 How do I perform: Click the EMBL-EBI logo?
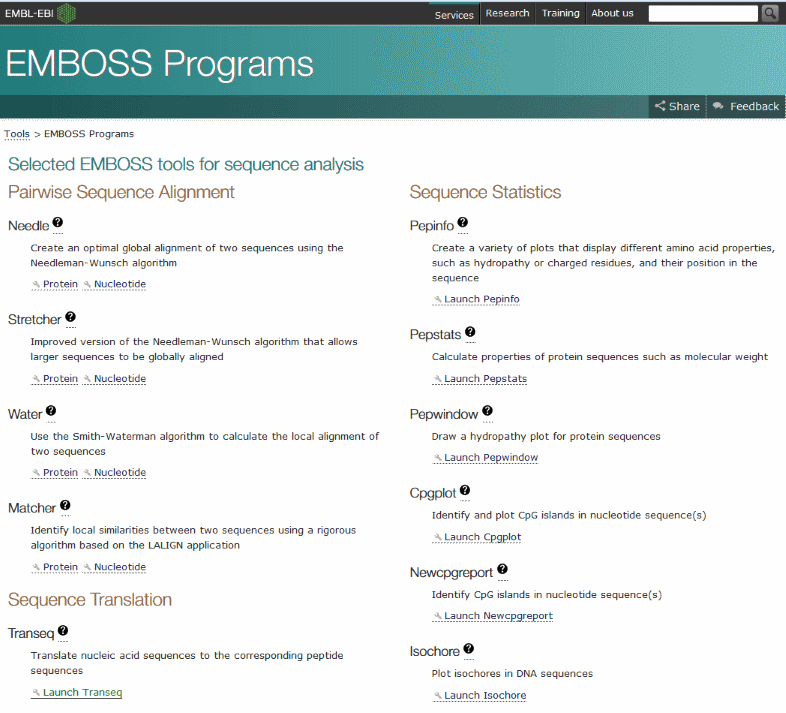[x=39, y=13]
